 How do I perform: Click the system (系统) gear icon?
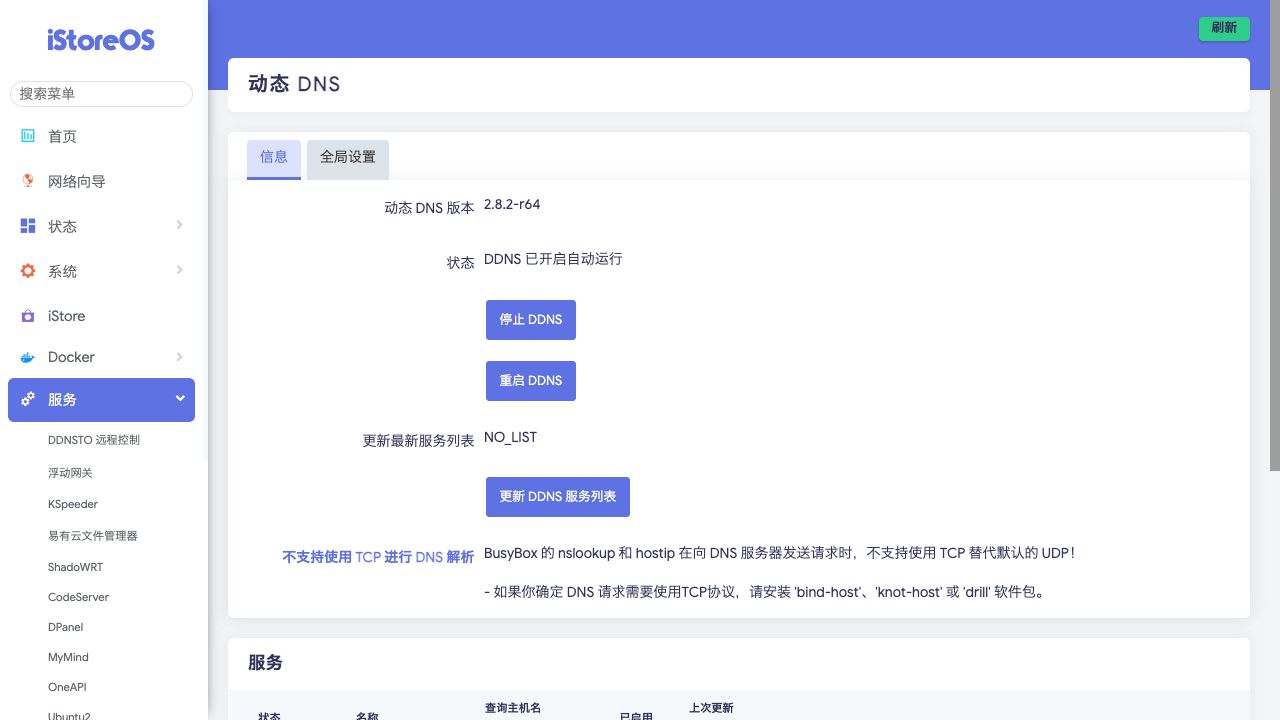click(x=28, y=271)
